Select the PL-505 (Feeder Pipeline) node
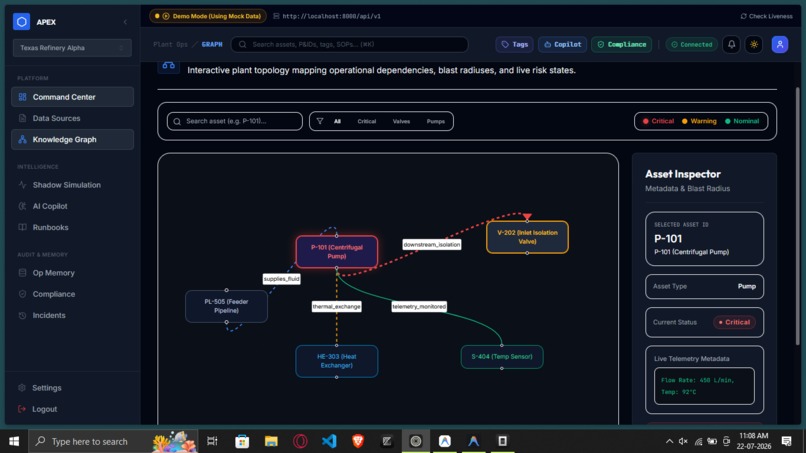806x453 pixels. click(x=226, y=306)
